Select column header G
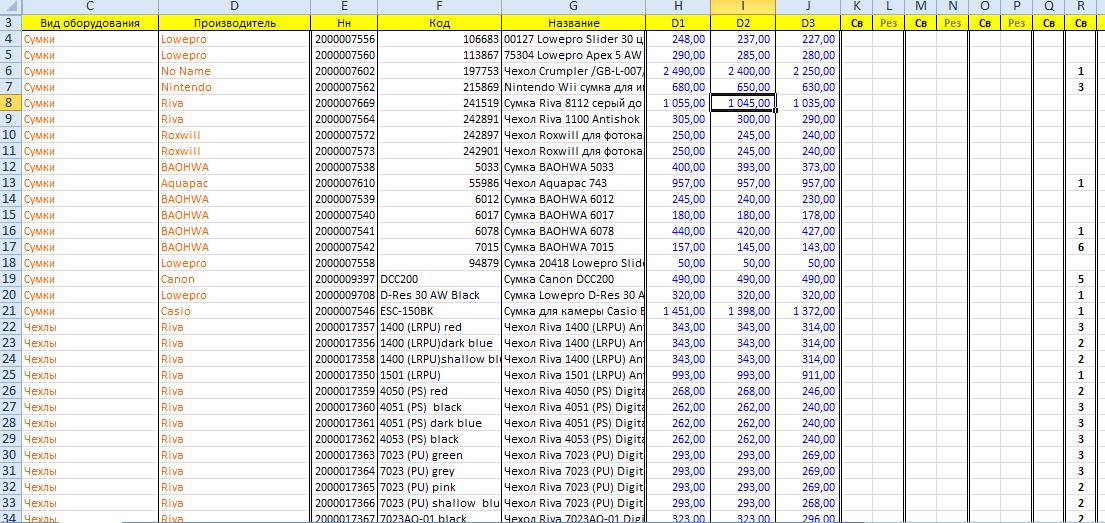This screenshot has width=1105, height=523. coord(574,6)
